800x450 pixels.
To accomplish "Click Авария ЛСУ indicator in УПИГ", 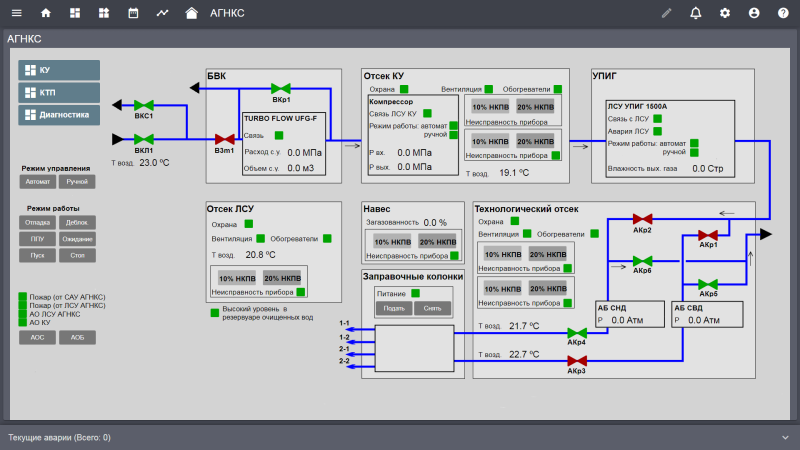I will point(658,131).
